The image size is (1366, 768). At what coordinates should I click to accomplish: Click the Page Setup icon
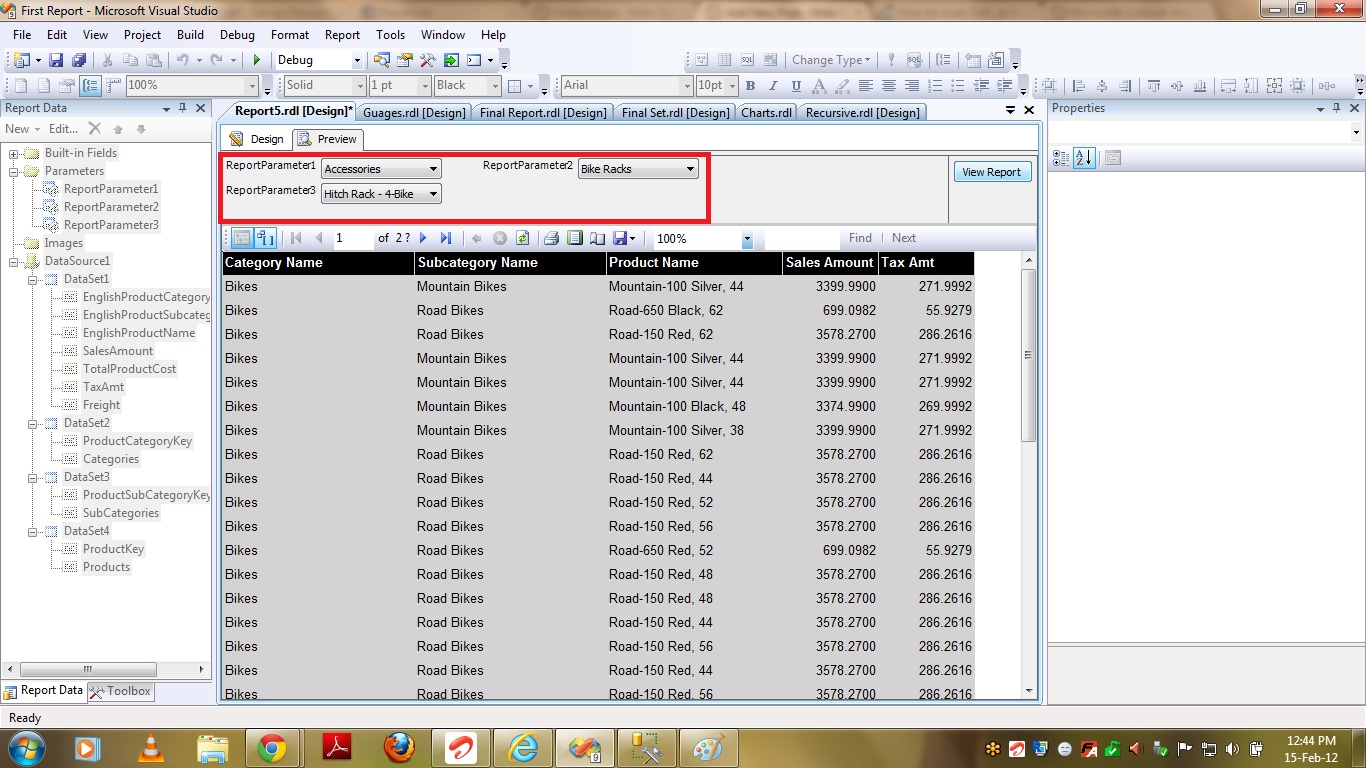[597, 238]
